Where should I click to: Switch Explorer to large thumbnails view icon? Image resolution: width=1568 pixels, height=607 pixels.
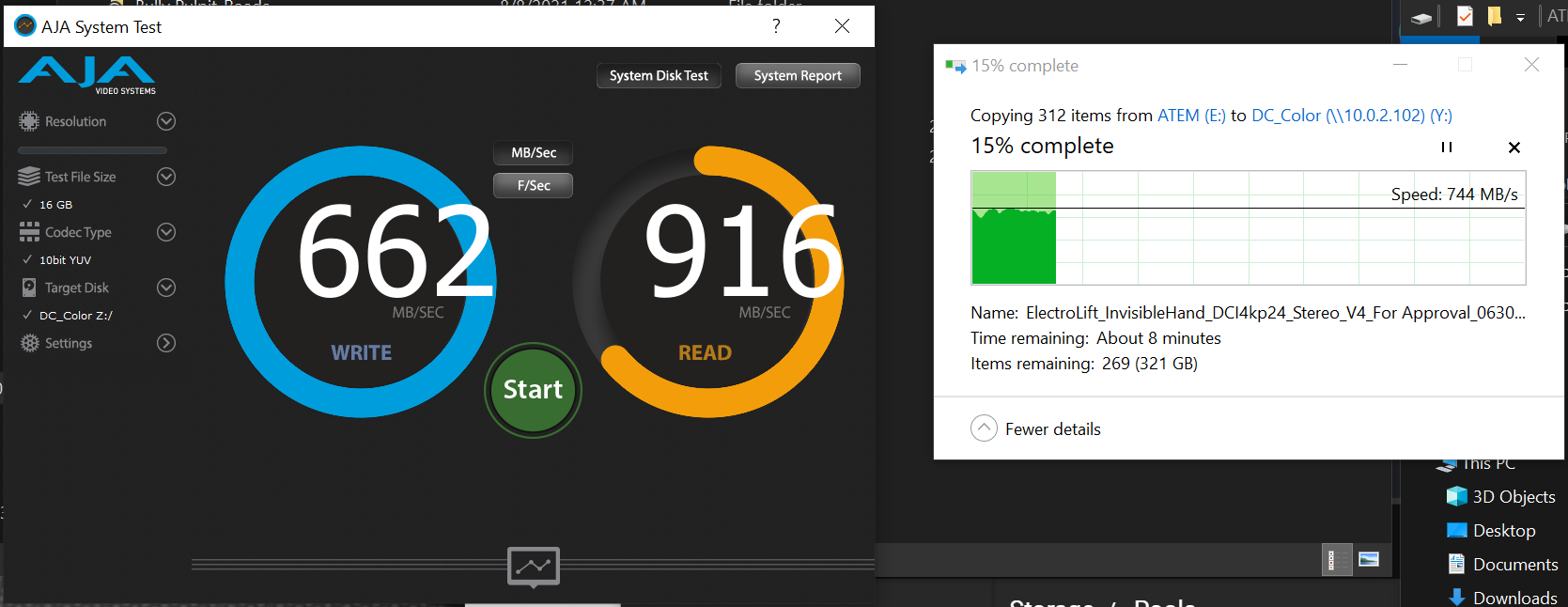[1369, 560]
